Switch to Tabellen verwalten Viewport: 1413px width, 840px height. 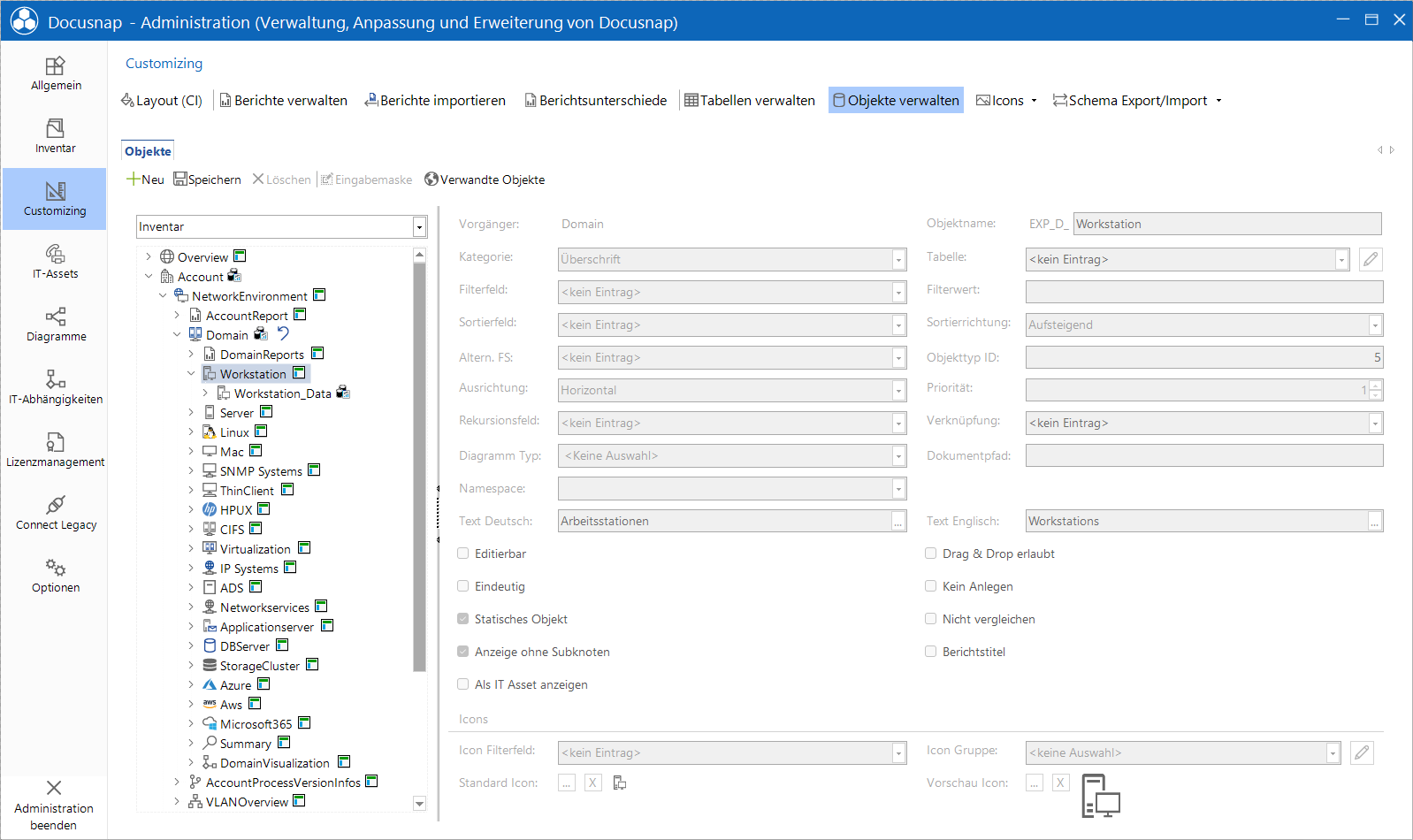[750, 101]
